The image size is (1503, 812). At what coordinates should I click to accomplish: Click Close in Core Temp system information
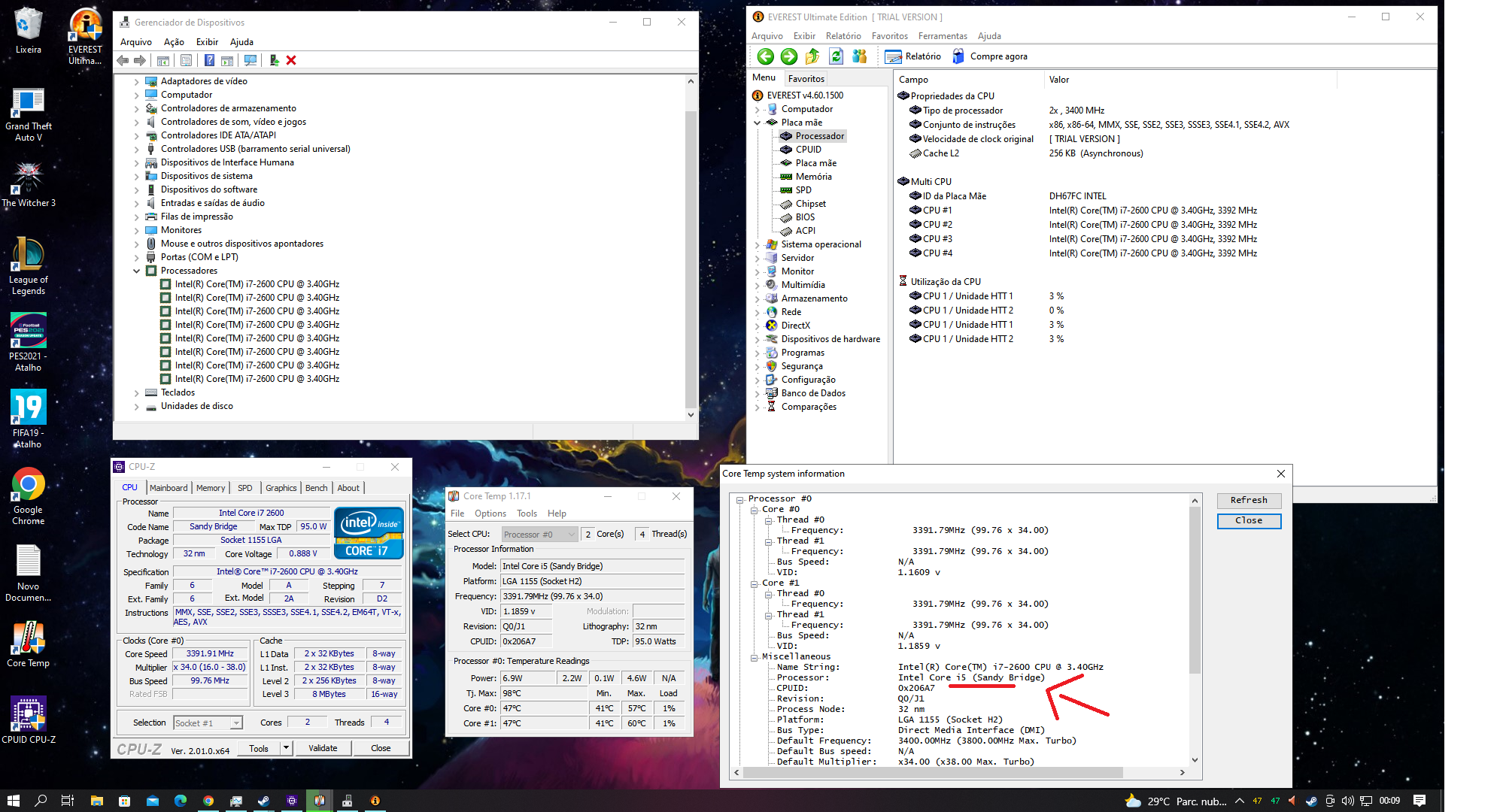[x=1249, y=520]
